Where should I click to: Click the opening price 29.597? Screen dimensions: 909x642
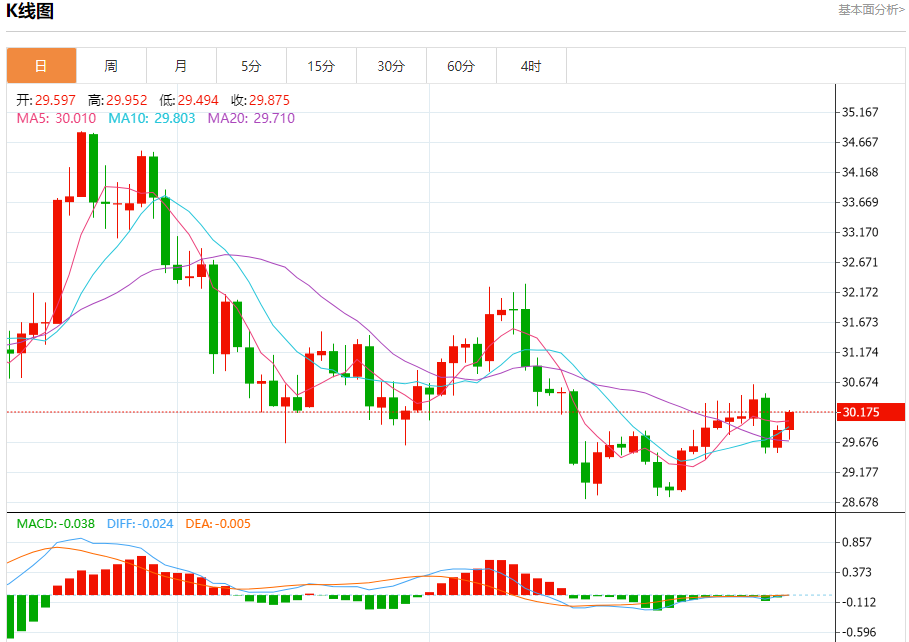pos(55,100)
